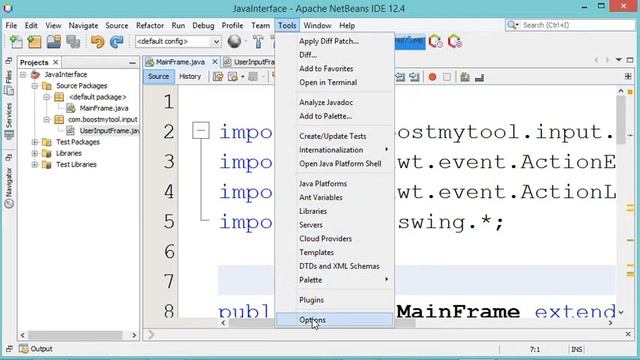The width and height of the screenshot is (640, 360).
Task: Click the editor vertical scrollbar thumb
Action: coord(621,120)
